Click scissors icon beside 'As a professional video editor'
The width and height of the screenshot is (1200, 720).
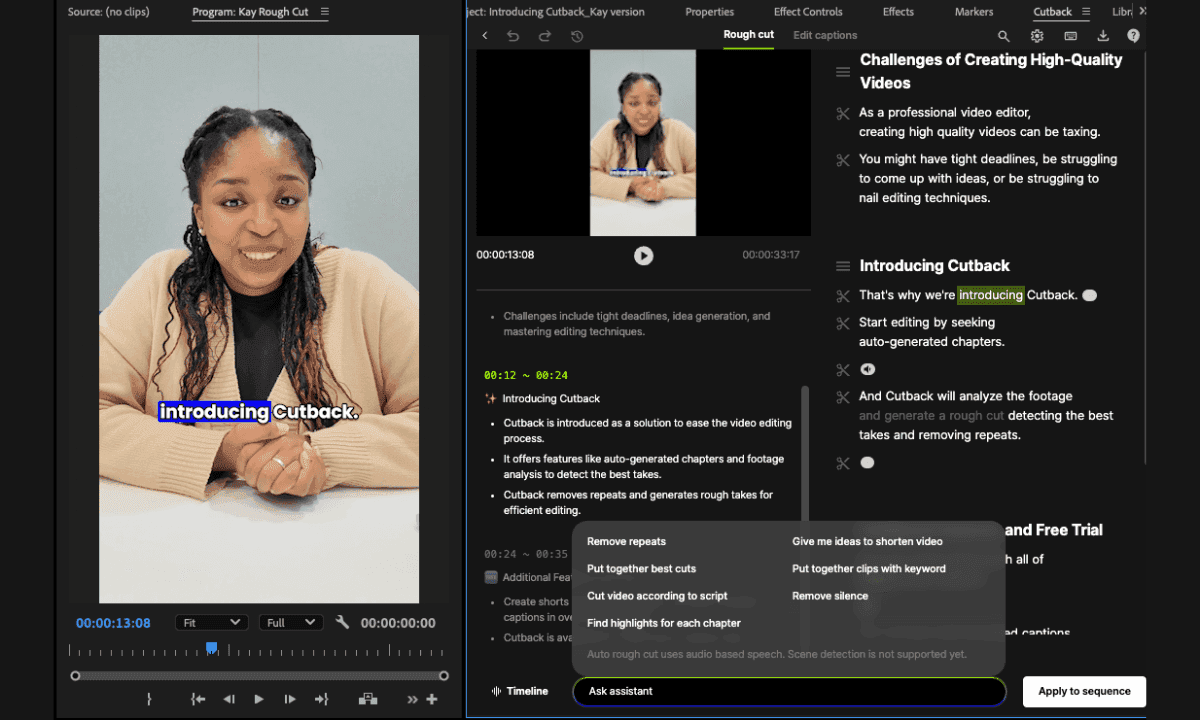click(843, 113)
